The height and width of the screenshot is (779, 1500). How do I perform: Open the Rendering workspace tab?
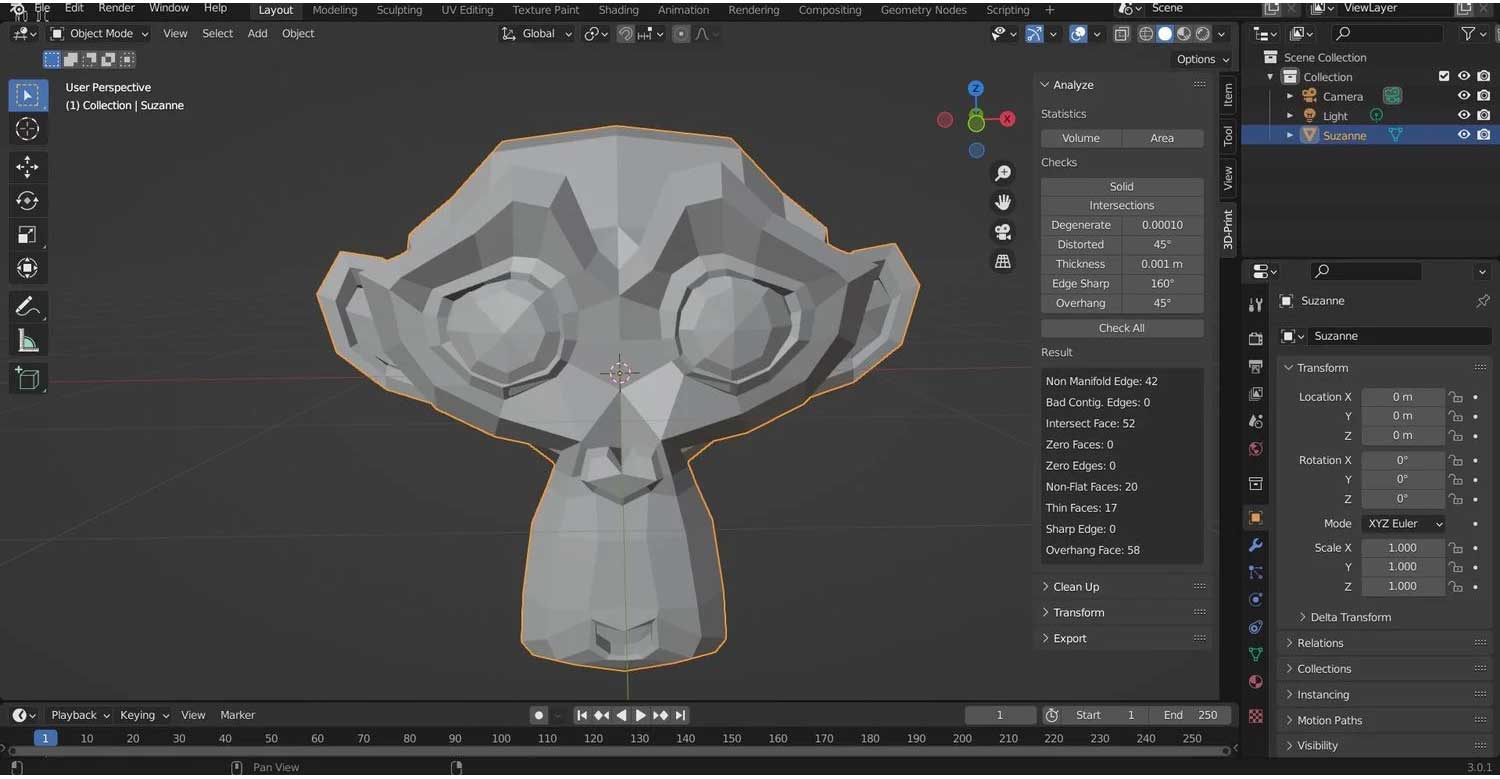tap(753, 10)
